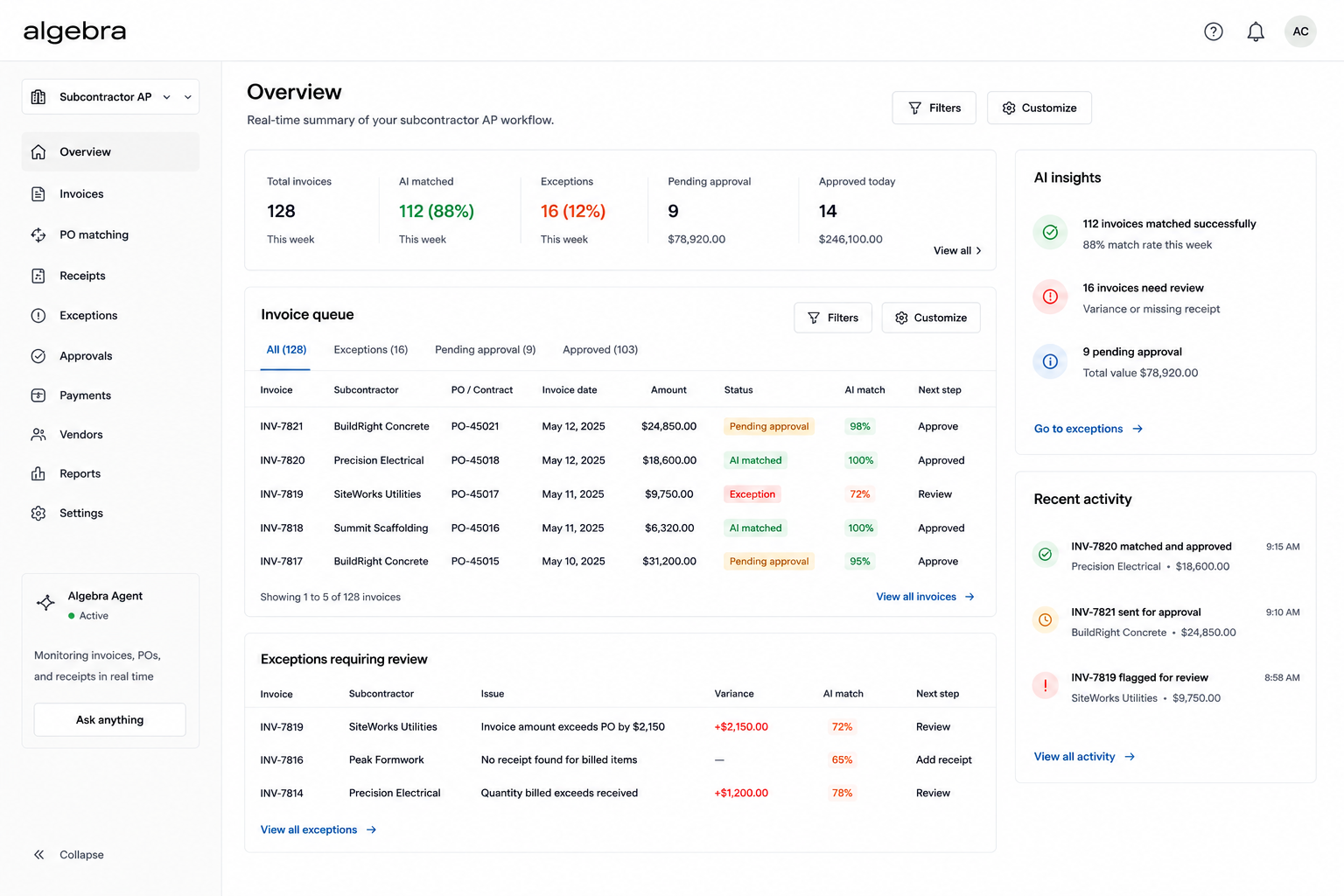1344x896 pixels.
Task: Follow the View all exceptions link
Action: 318,829
